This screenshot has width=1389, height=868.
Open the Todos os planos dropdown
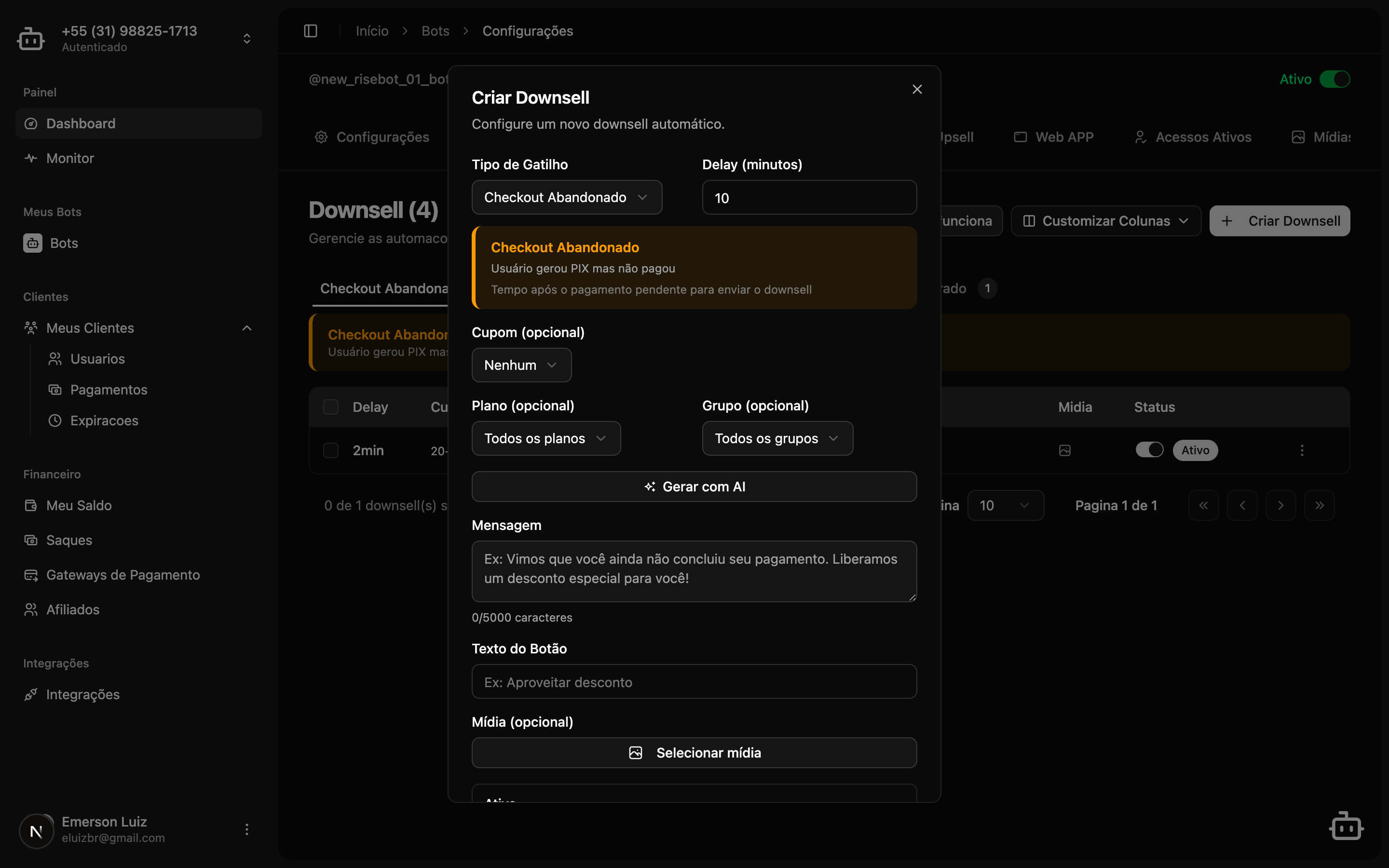pos(546,439)
